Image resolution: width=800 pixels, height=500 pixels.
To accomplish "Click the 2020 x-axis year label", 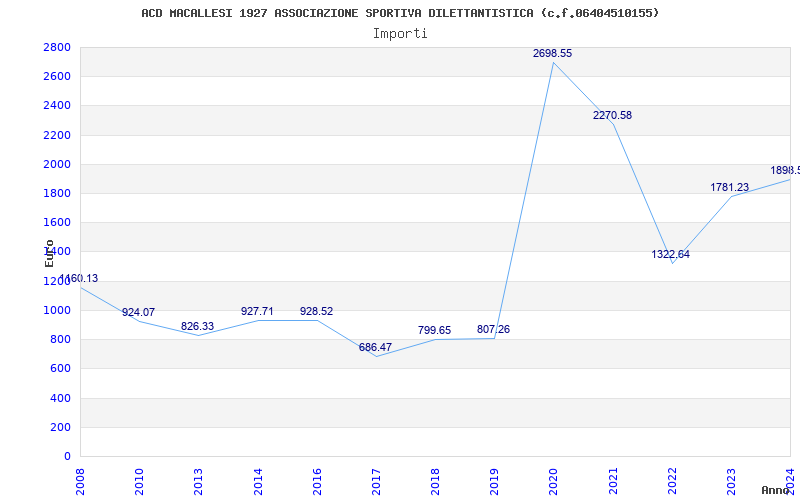I will tap(554, 482).
